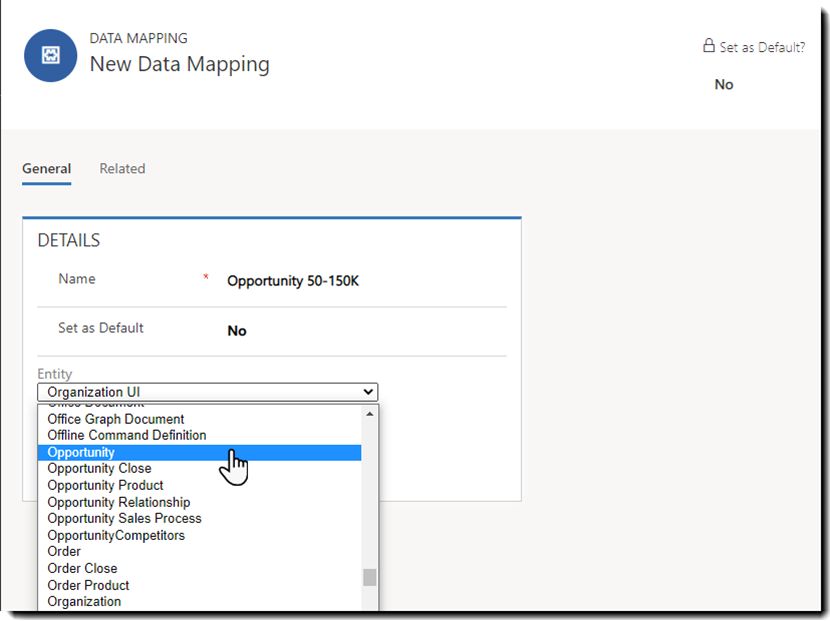The image size is (830, 621).
Task: Click the Entity dropdown chevron arrow
Action: click(x=368, y=392)
